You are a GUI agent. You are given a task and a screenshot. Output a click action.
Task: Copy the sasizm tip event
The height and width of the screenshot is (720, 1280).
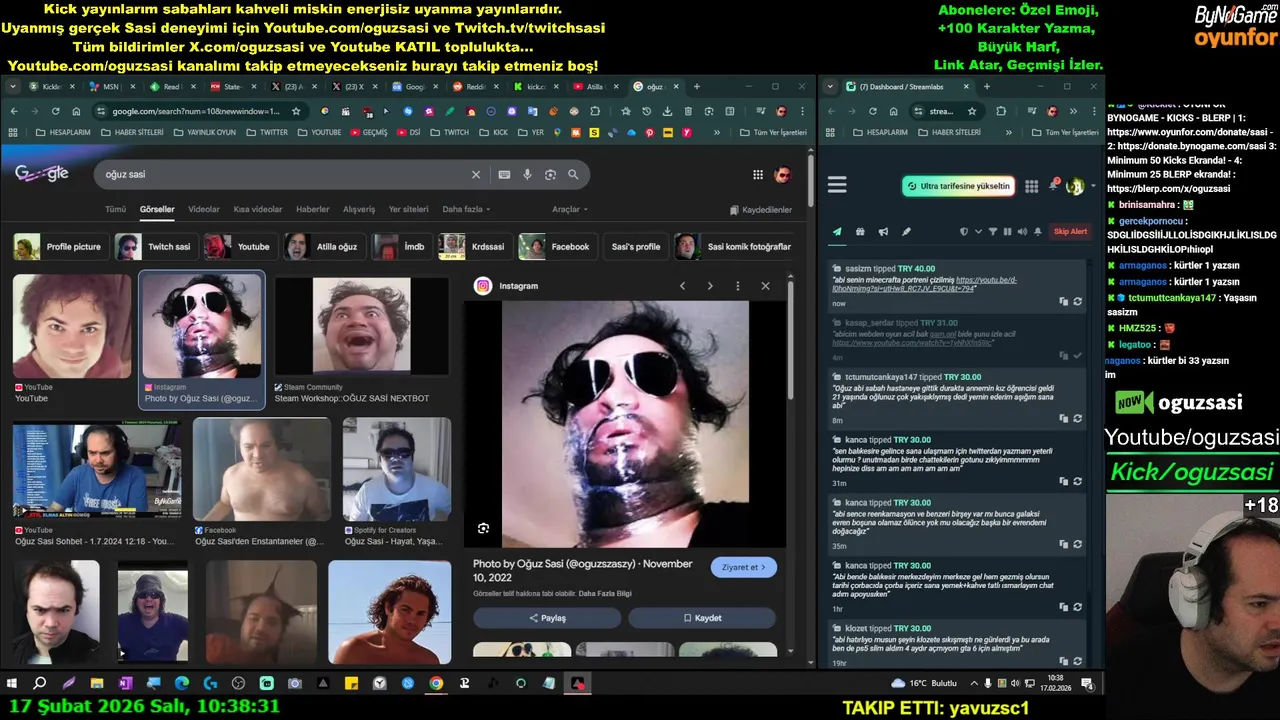click(x=1063, y=301)
